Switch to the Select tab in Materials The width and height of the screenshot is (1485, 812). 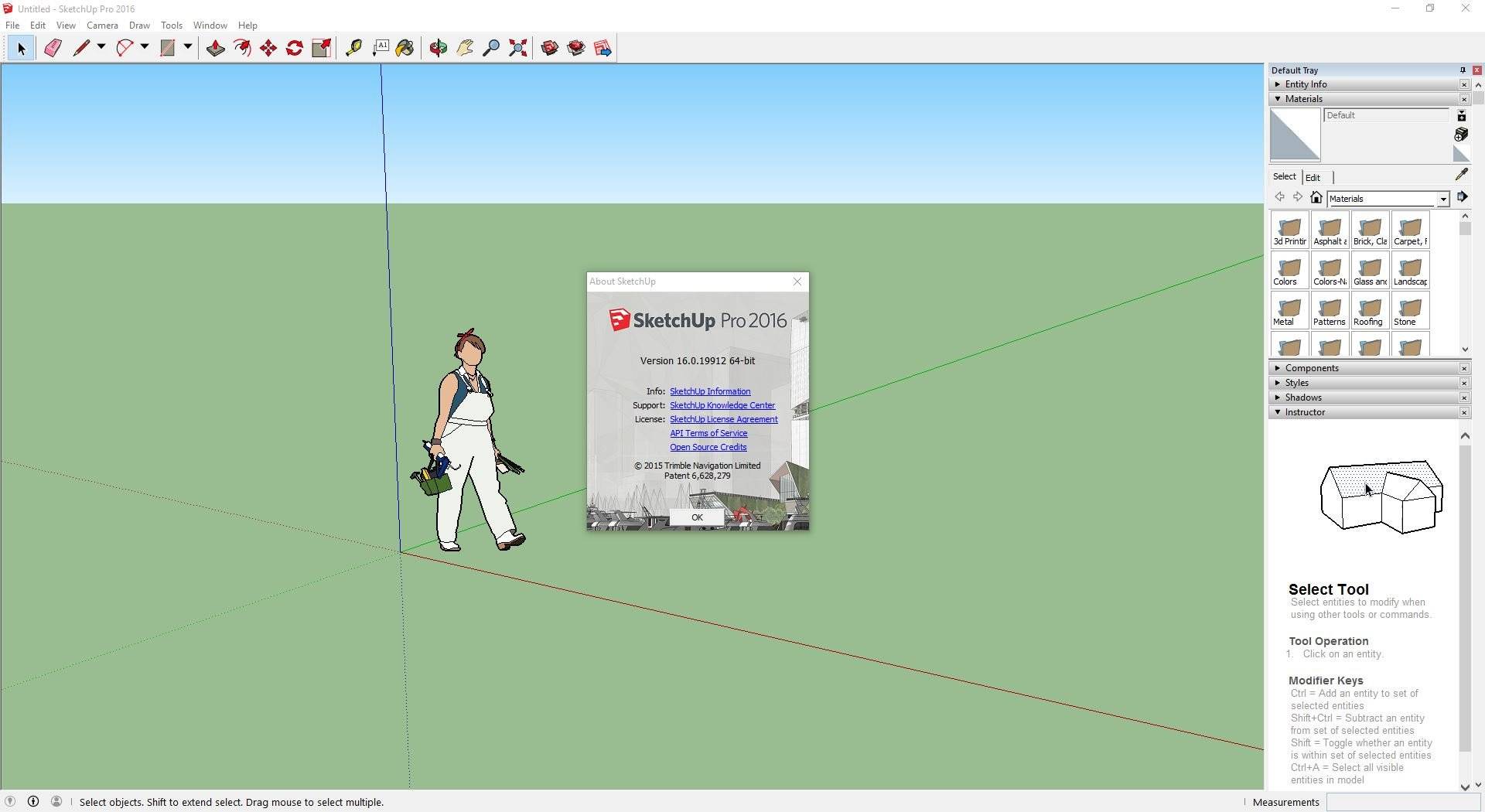pos(1285,176)
